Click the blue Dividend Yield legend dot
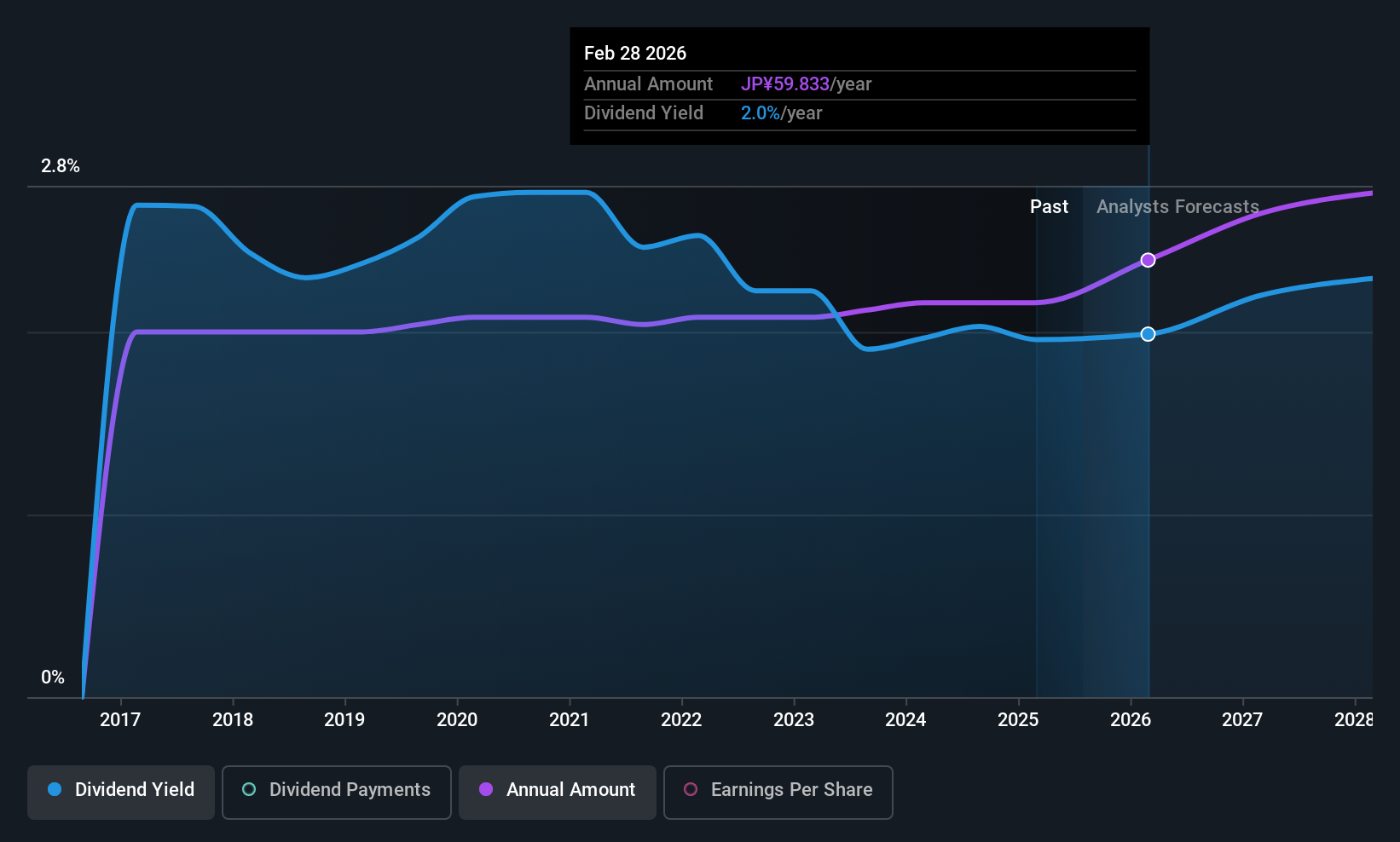The image size is (1400, 842). coord(55,789)
